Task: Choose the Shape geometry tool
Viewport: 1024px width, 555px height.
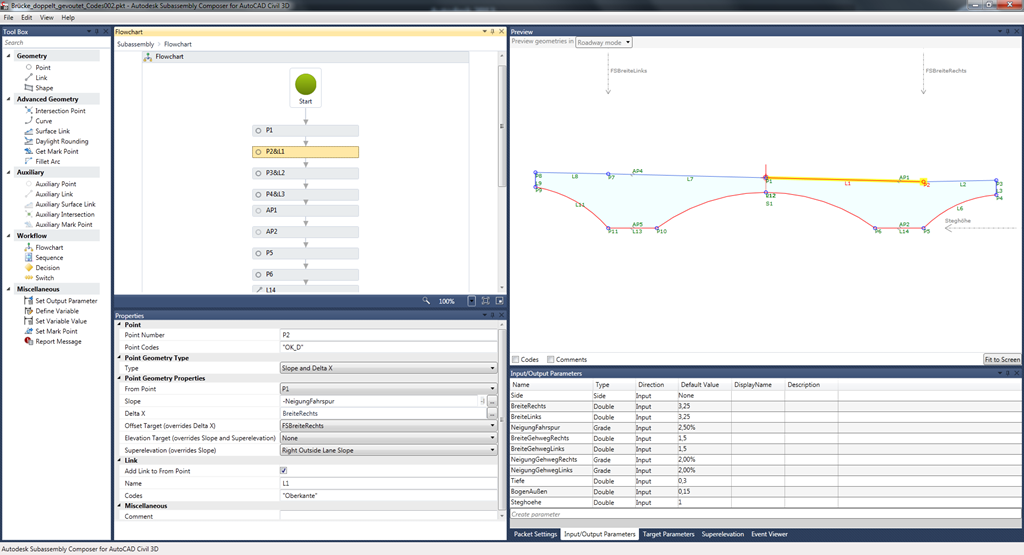Action: pyautogui.click(x=44, y=88)
